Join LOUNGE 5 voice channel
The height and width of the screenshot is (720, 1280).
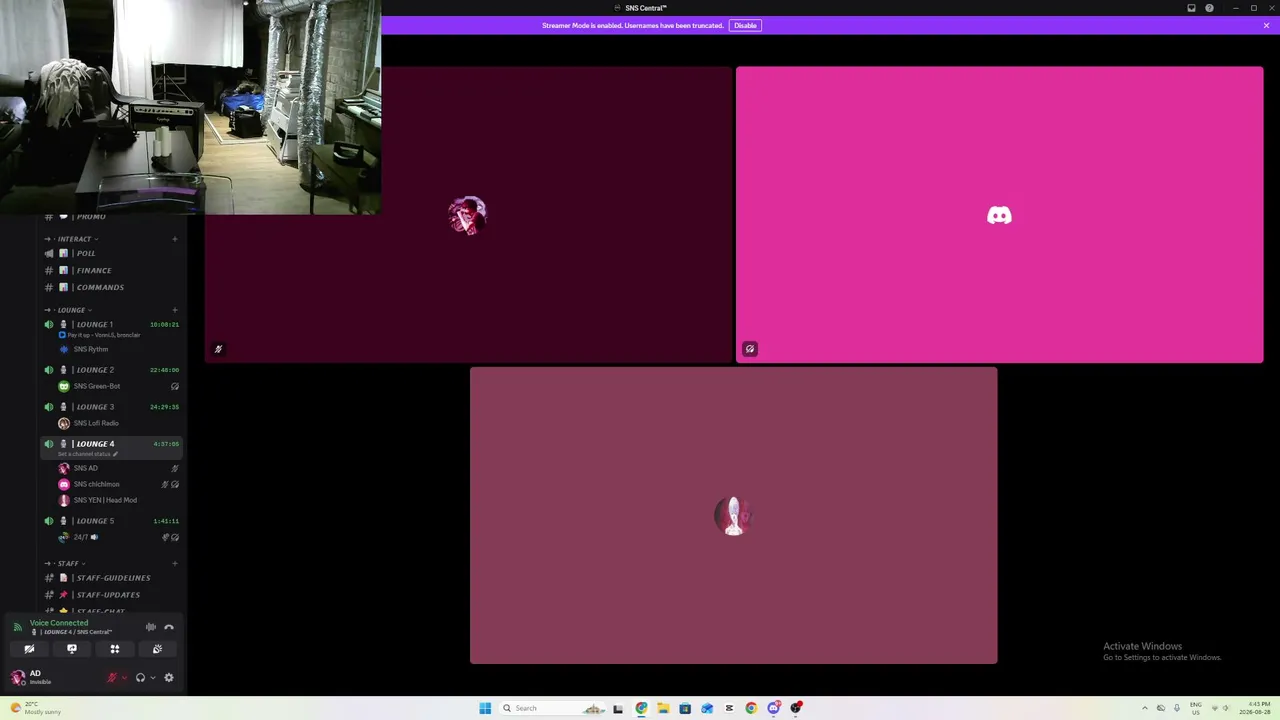pos(112,521)
